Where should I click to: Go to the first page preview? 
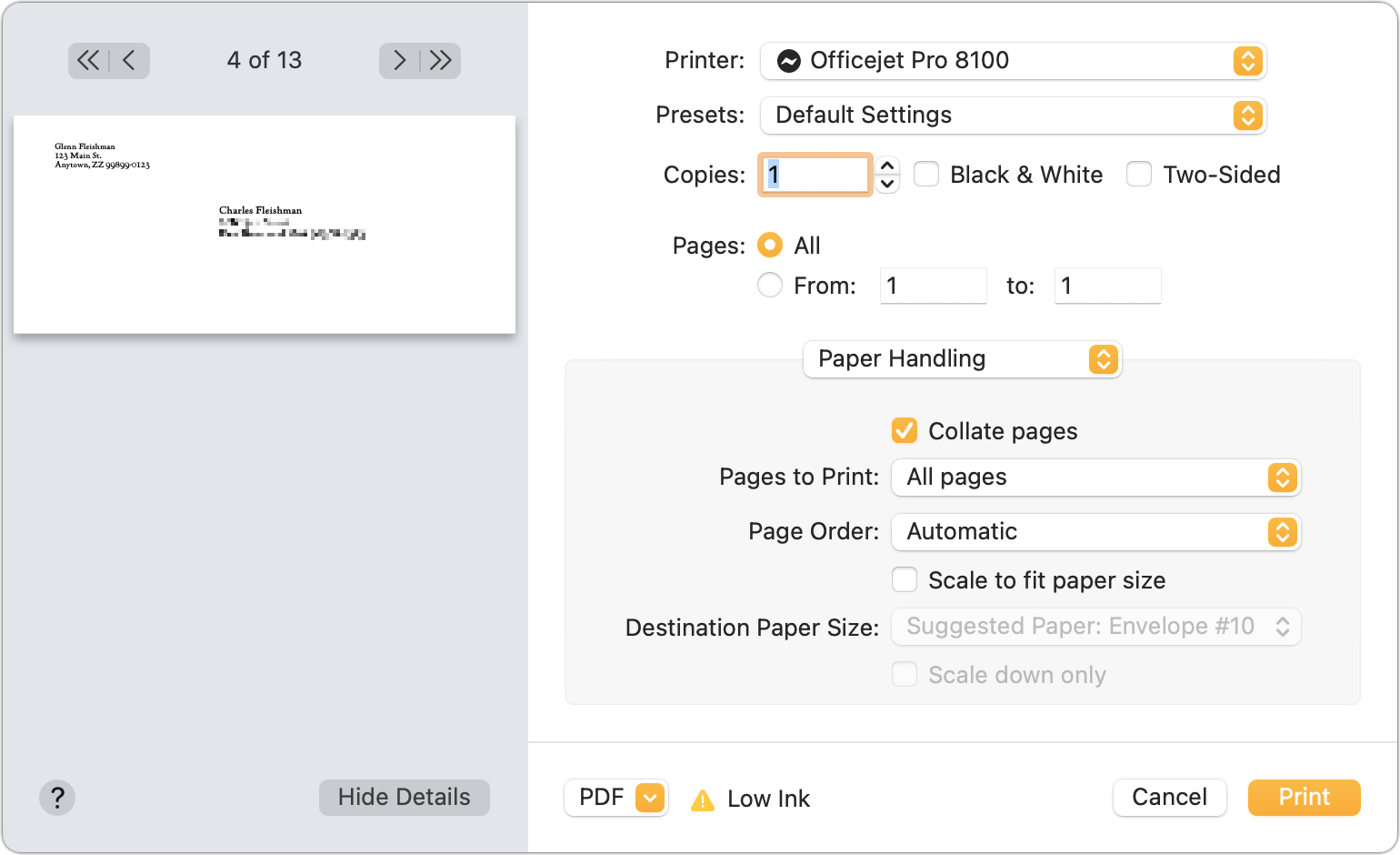tap(87, 60)
